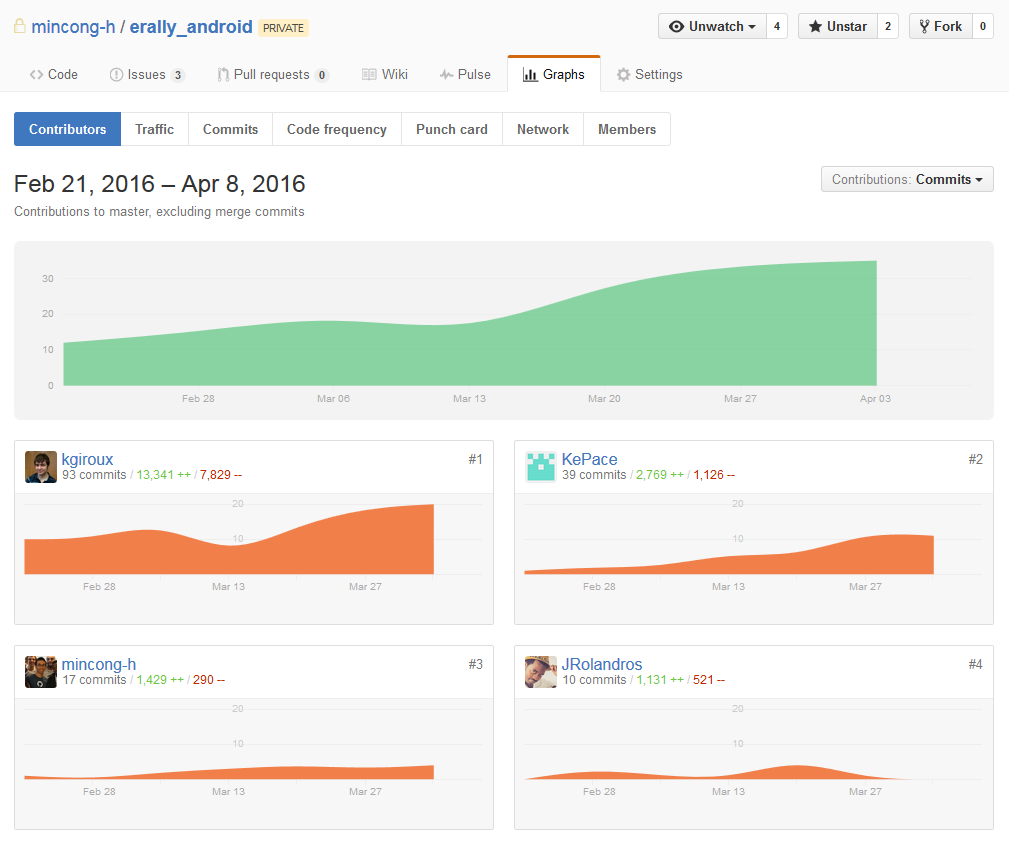This screenshot has width=1009, height=845.
Task: Click the Wiki book icon
Action: point(369,75)
